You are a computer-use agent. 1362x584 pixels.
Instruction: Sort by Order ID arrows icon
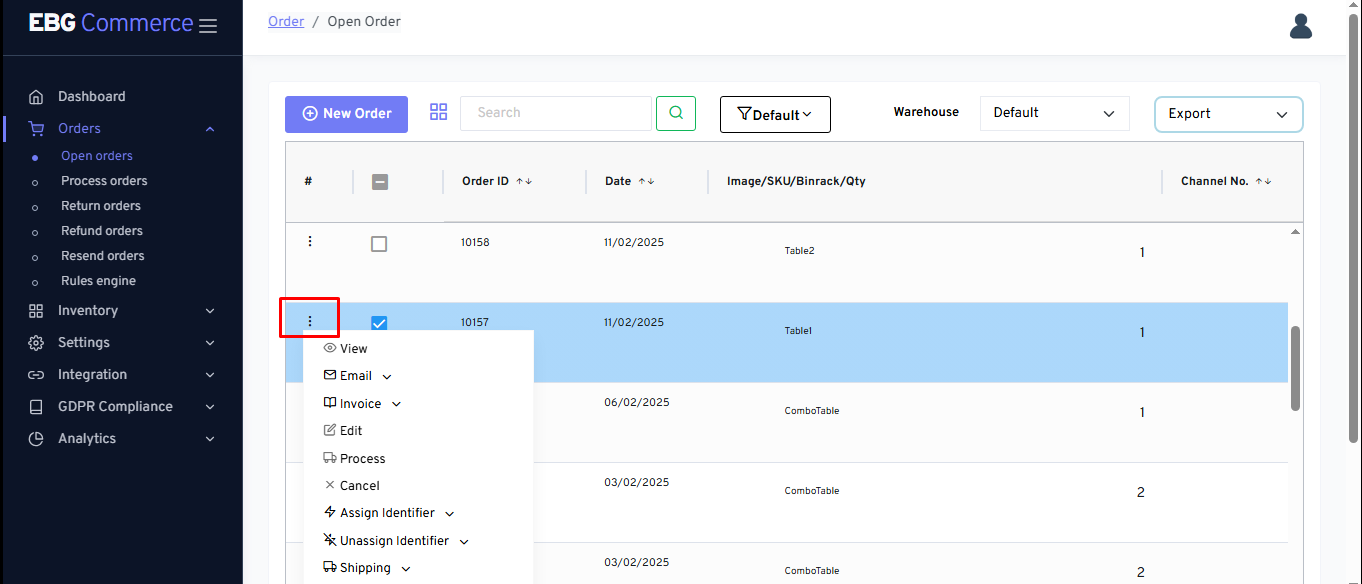click(524, 181)
